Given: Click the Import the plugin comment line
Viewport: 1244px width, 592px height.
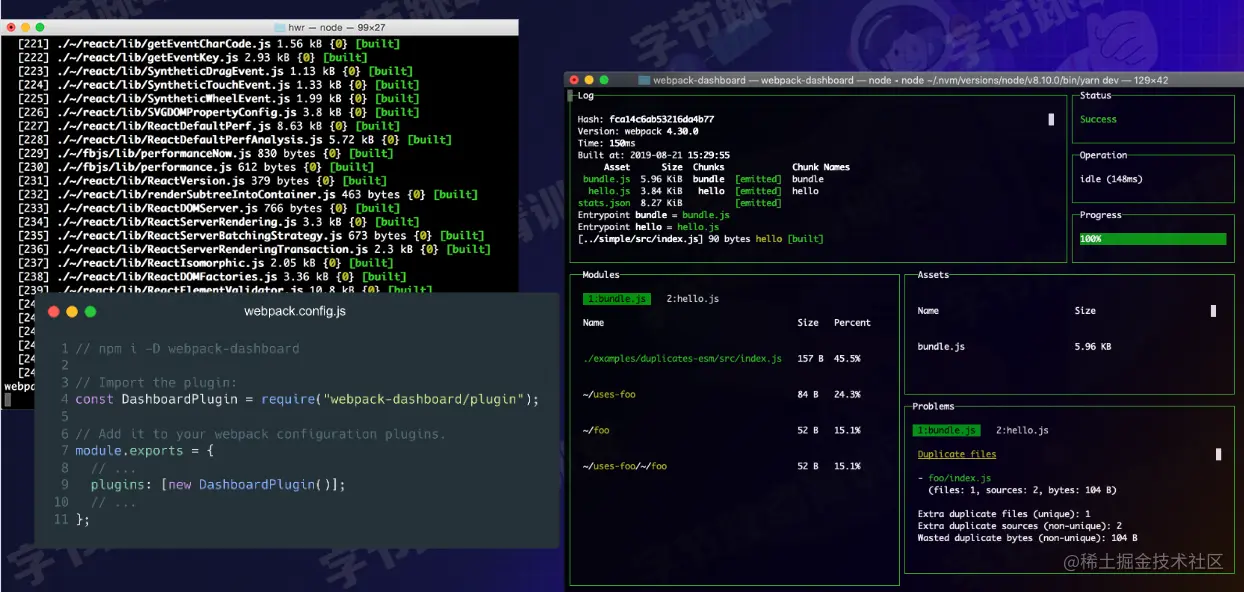Looking at the screenshot, I should [156, 382].
